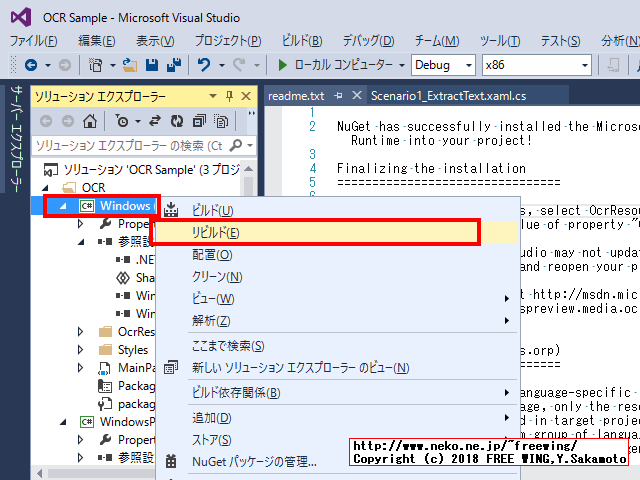Select クリーン(N) in the context menu
This screenshot has width=640, height=480.
point(338,277)
